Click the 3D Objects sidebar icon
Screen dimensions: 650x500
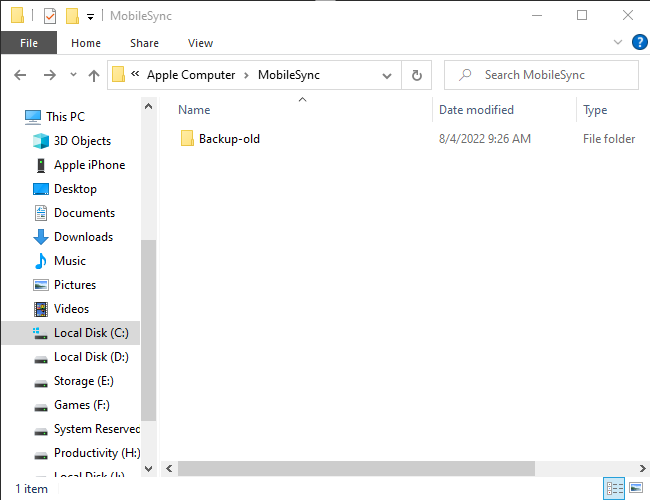pyautogui.click(x=41, y=141)
